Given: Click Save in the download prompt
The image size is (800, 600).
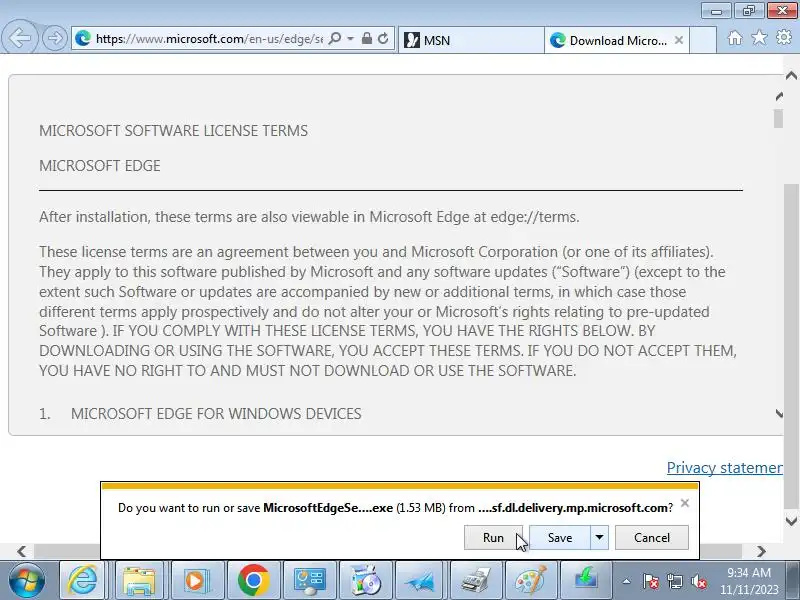Looking at the screenshot, I should pyautogui.click(x=560, y=538).
